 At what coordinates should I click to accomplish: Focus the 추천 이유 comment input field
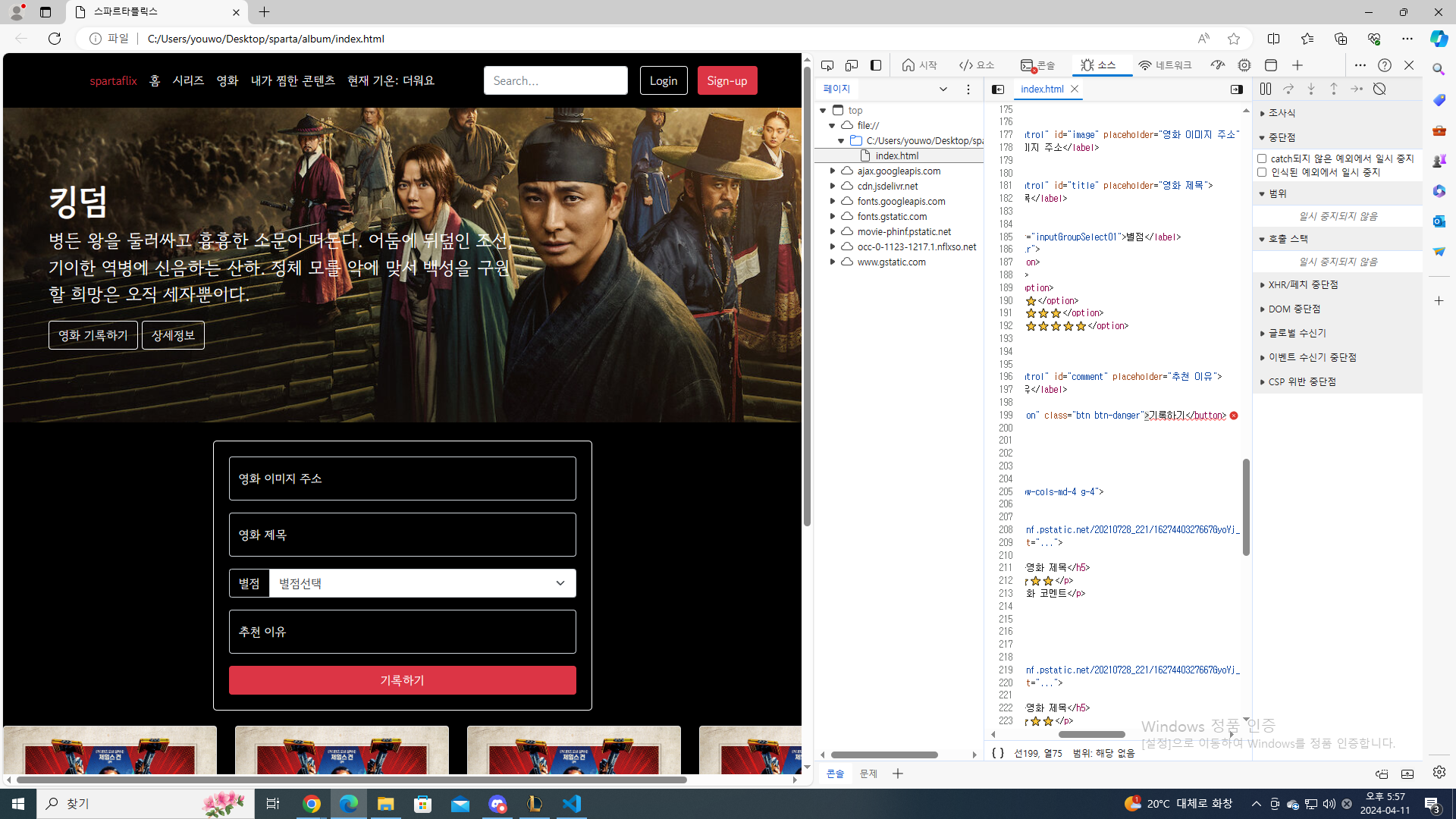(403, 632)
